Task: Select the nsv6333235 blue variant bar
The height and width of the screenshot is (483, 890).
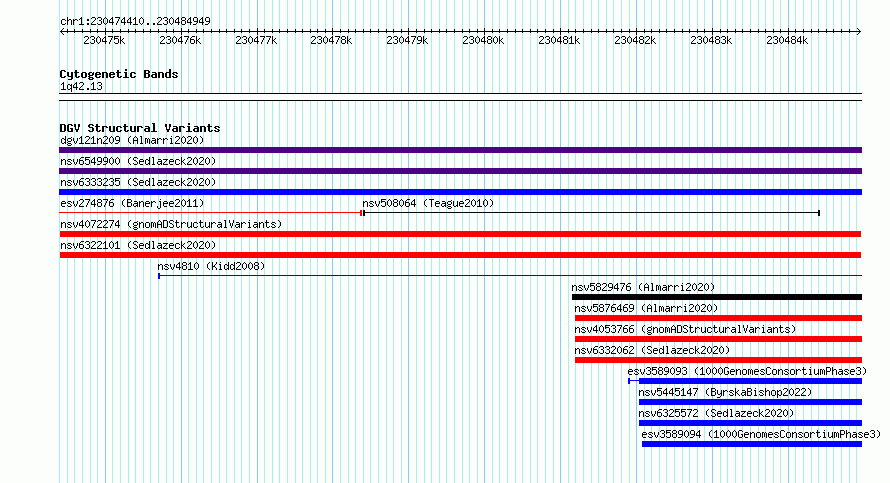Action: [460, 192]
